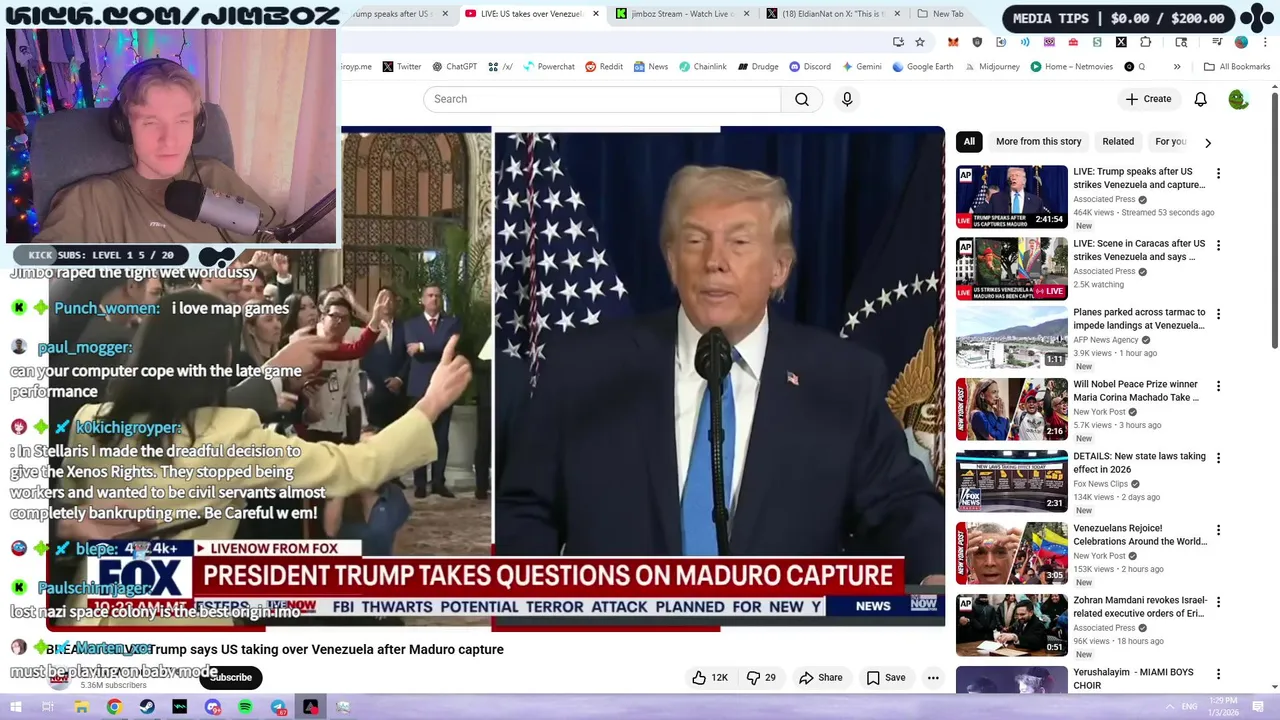
Task: Dislike the video with thumbs down
Action: tap(762, 677)
